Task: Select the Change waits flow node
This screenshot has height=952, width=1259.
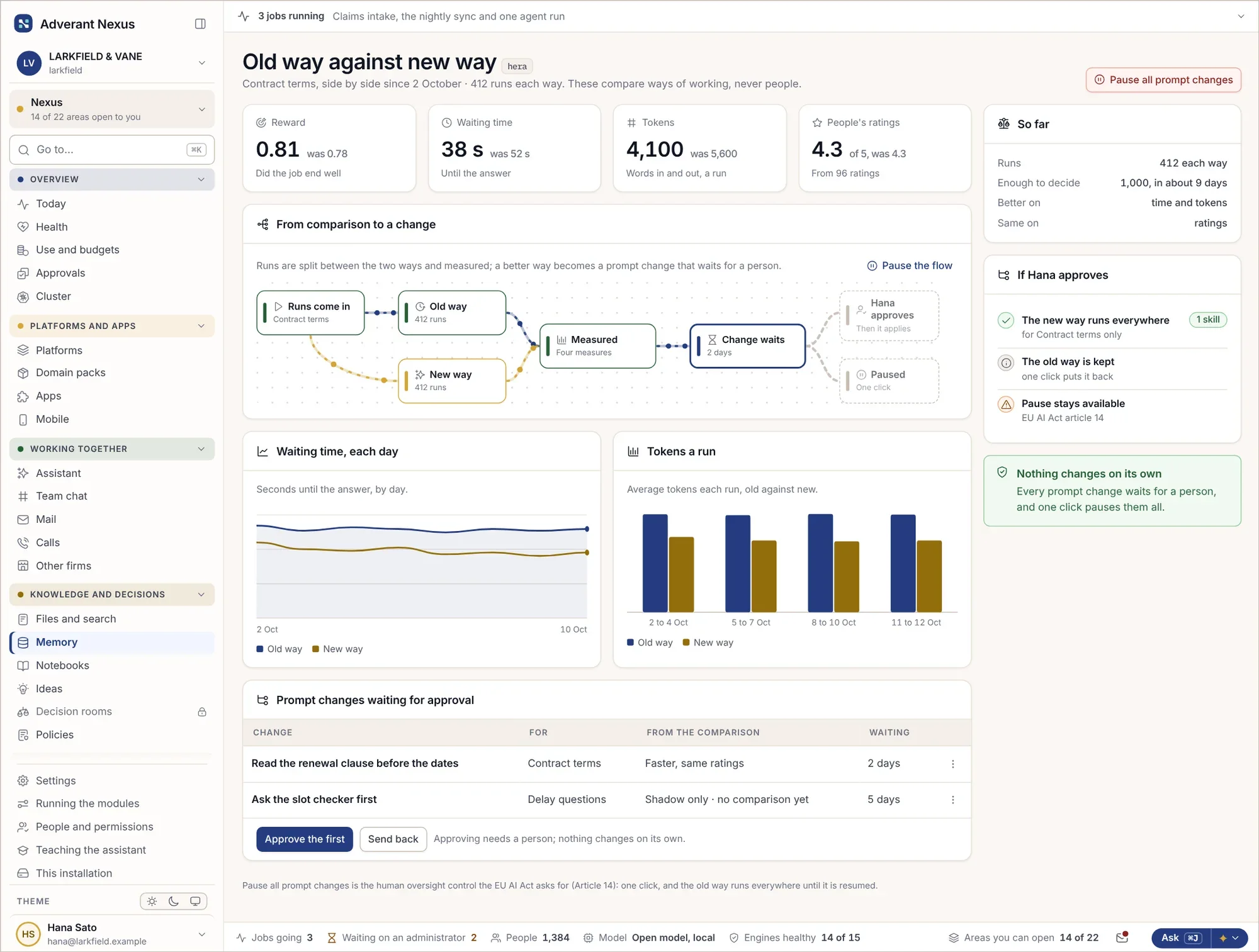Action: 747,345
